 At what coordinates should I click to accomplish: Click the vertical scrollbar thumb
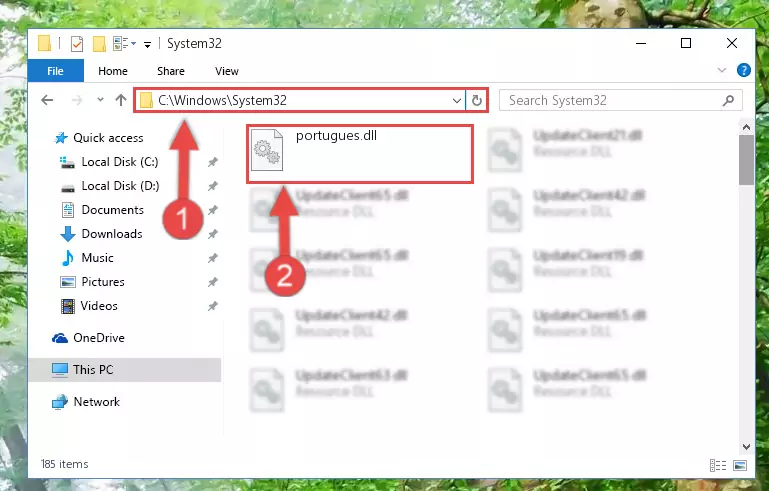746,160
